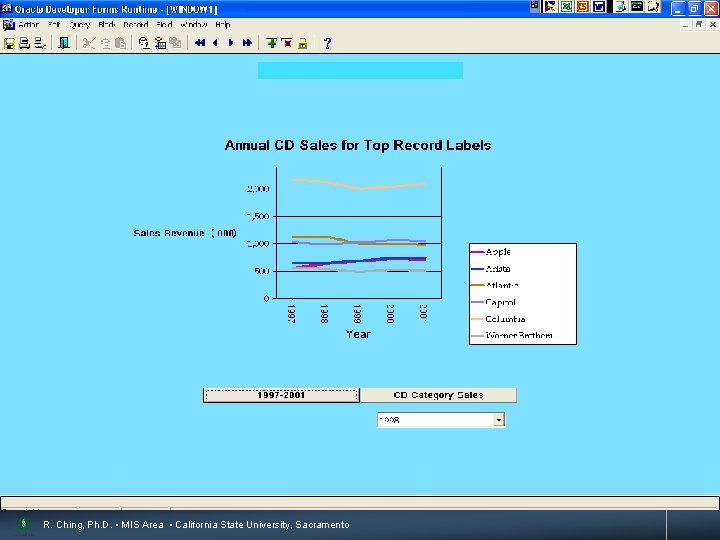Click the chart title Annual CD Sales
Image resolution: width=720 pixels, height=540 pixels.
358,145
